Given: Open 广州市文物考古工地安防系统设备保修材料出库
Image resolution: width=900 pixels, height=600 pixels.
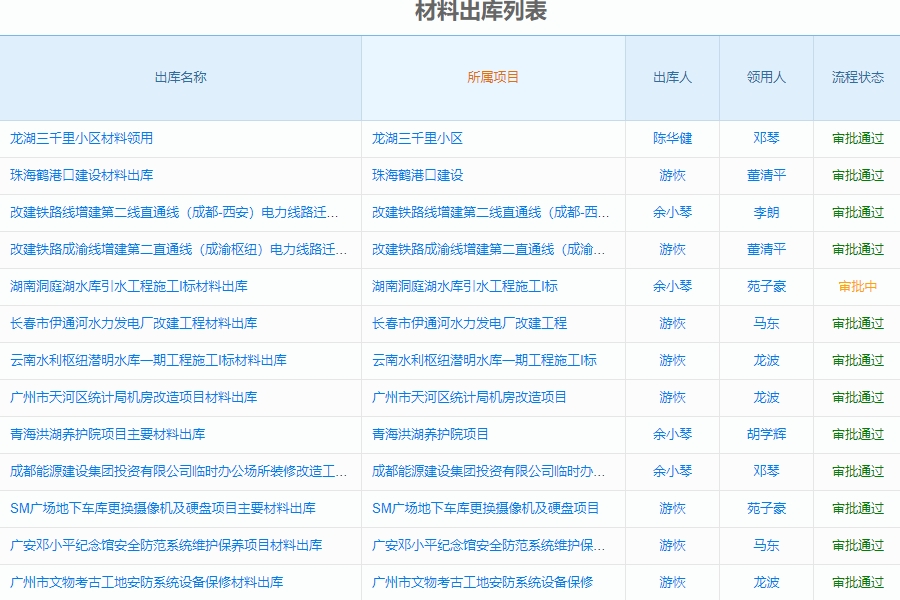Looking at the screenshot, I should point(146,582).
